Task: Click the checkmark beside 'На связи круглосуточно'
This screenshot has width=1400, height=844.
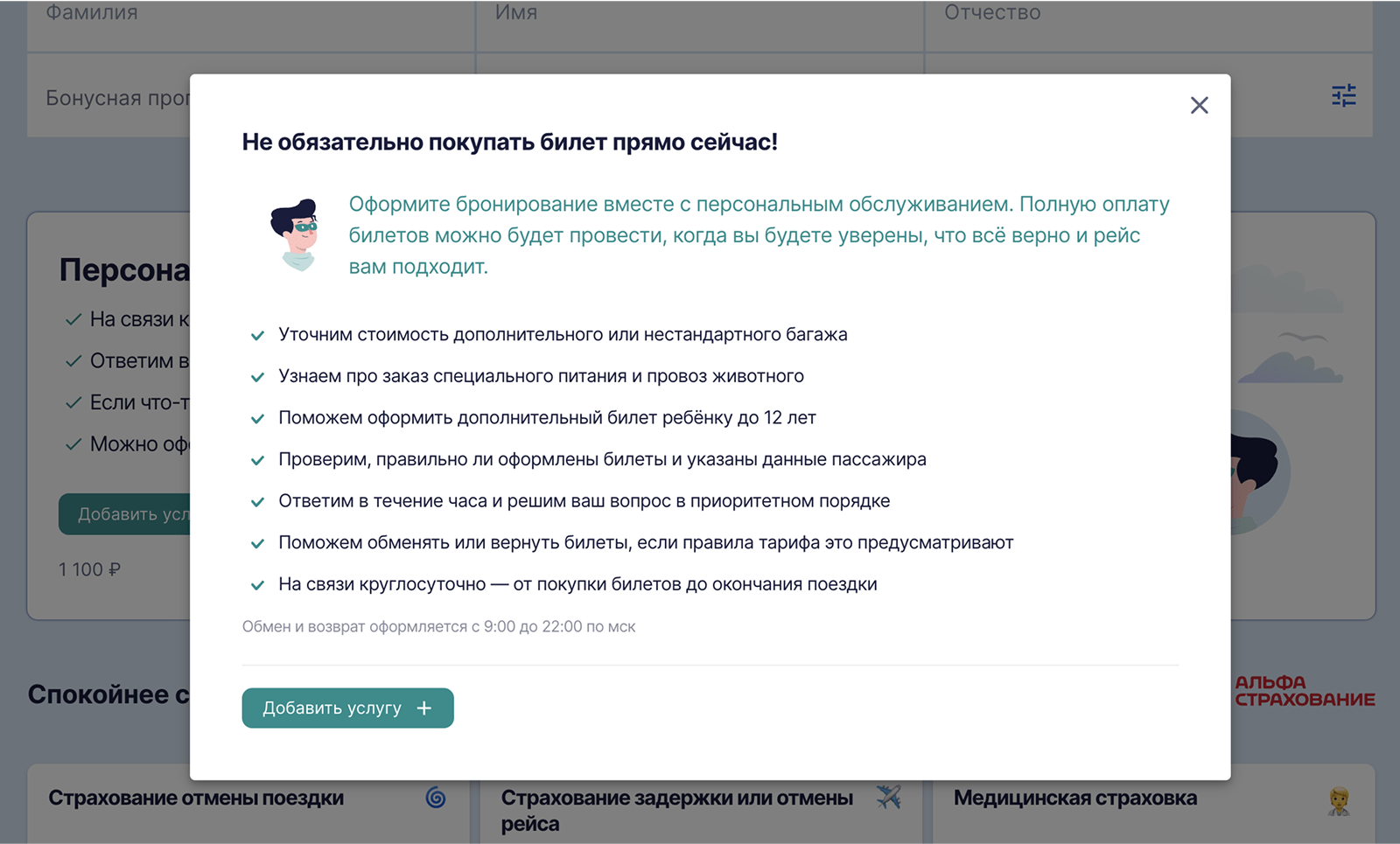Action: coord(257,585)
